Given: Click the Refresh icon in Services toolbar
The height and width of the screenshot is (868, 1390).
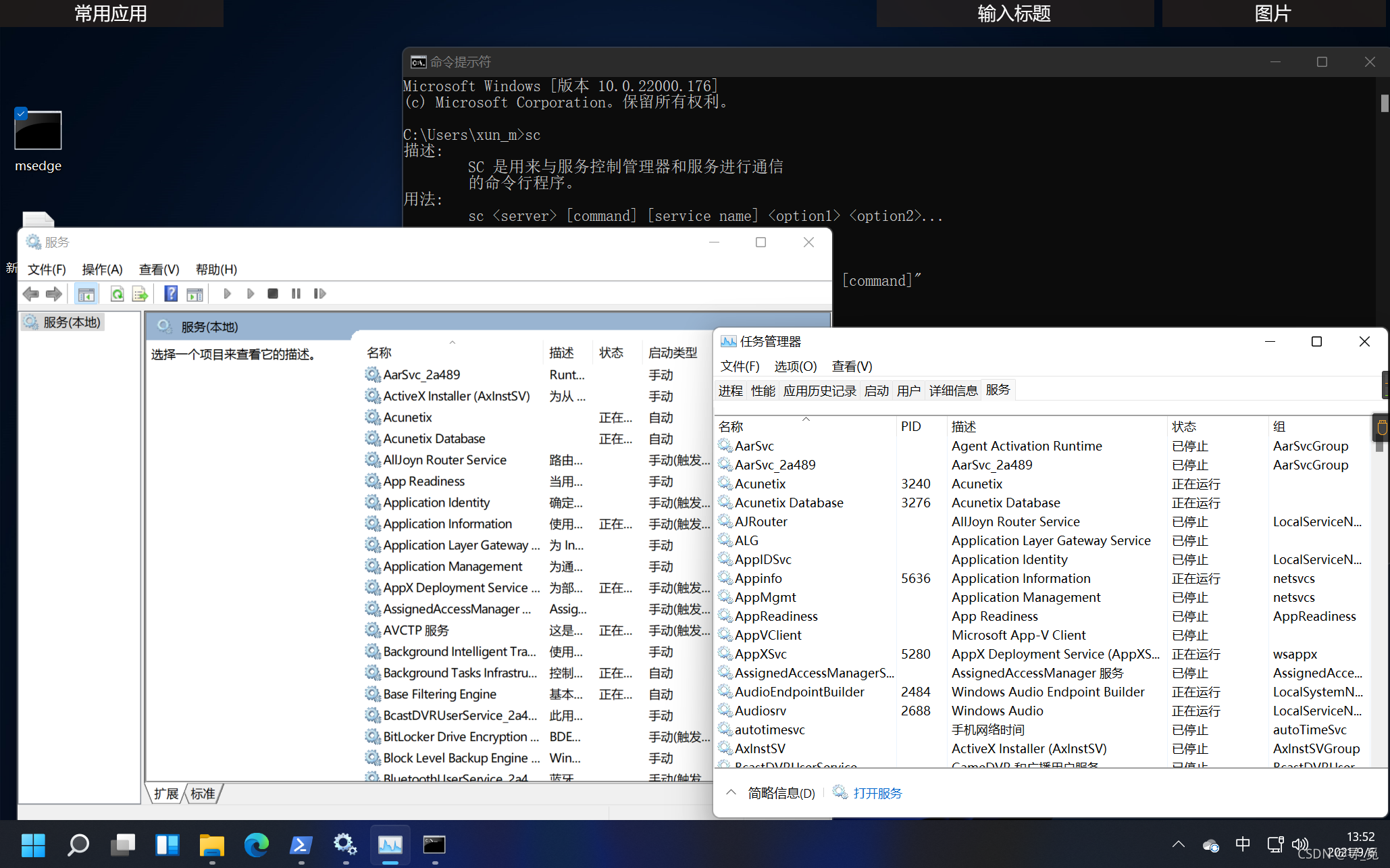Looking at the screenshot, I should 117,294.
